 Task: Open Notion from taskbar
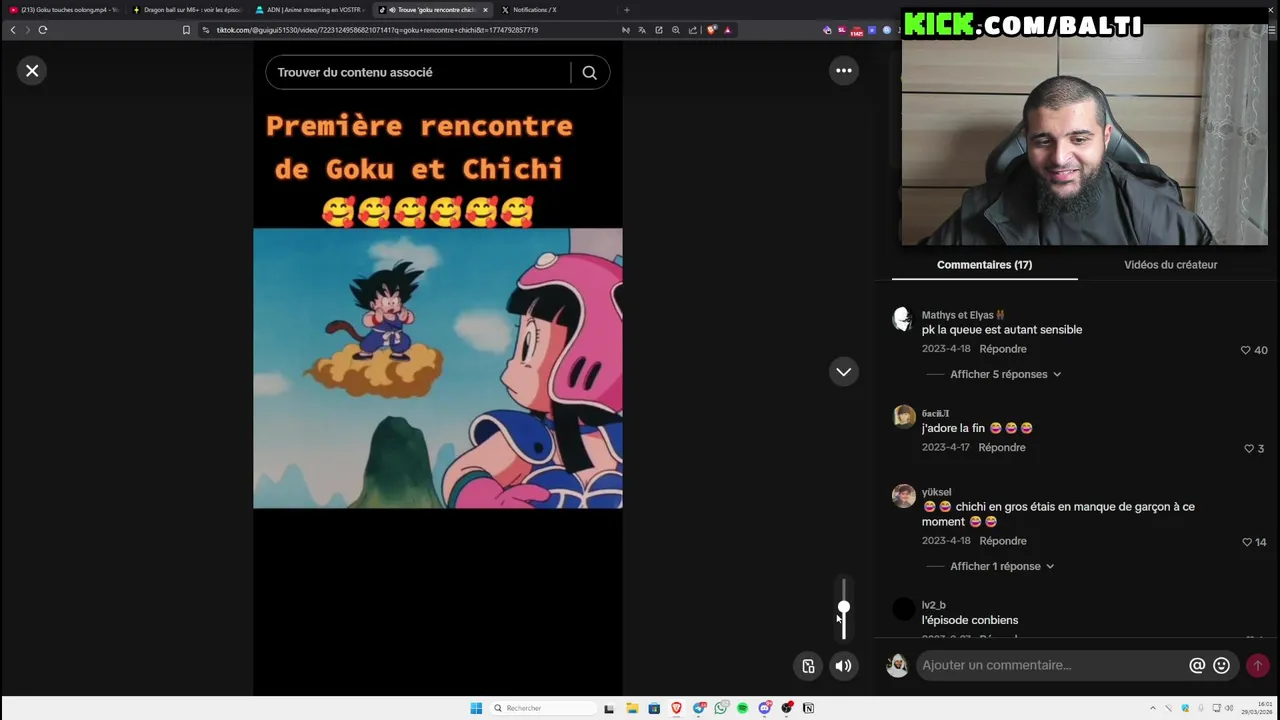(808, 708)
